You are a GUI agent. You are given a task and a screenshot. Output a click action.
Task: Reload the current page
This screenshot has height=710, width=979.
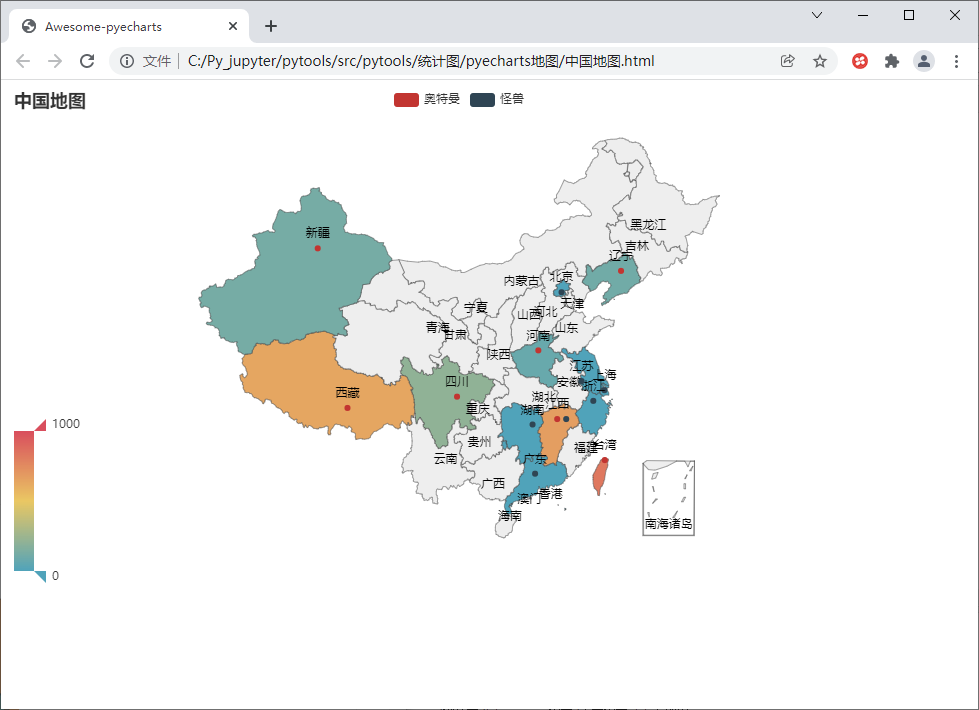click(x=87, y=61)
